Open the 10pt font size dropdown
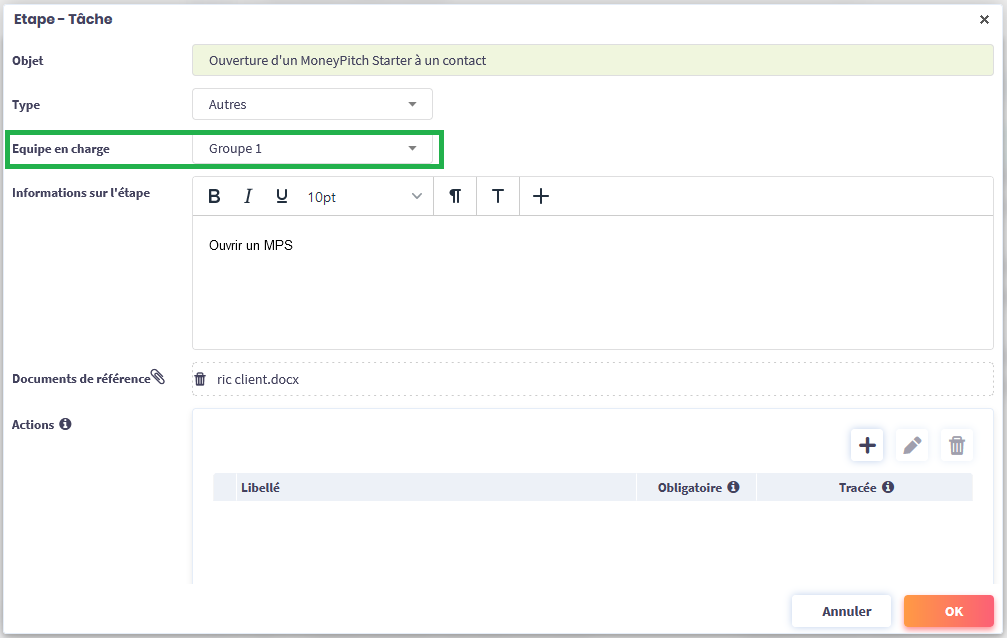The height and width of the screenshot is (638, 1007). pyautogui.click(x=364, y=197)
